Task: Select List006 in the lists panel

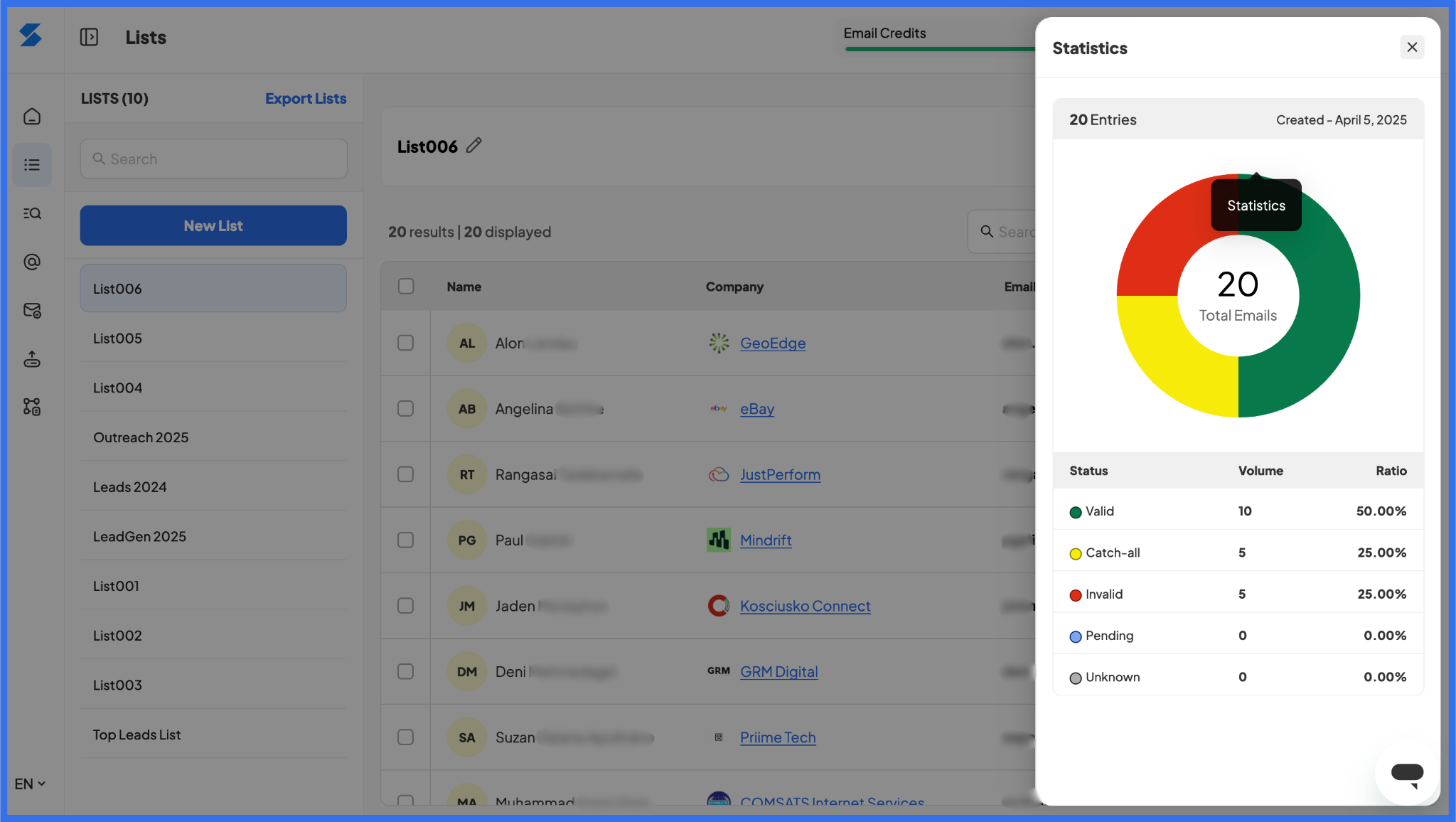Action: coord(213,289)
